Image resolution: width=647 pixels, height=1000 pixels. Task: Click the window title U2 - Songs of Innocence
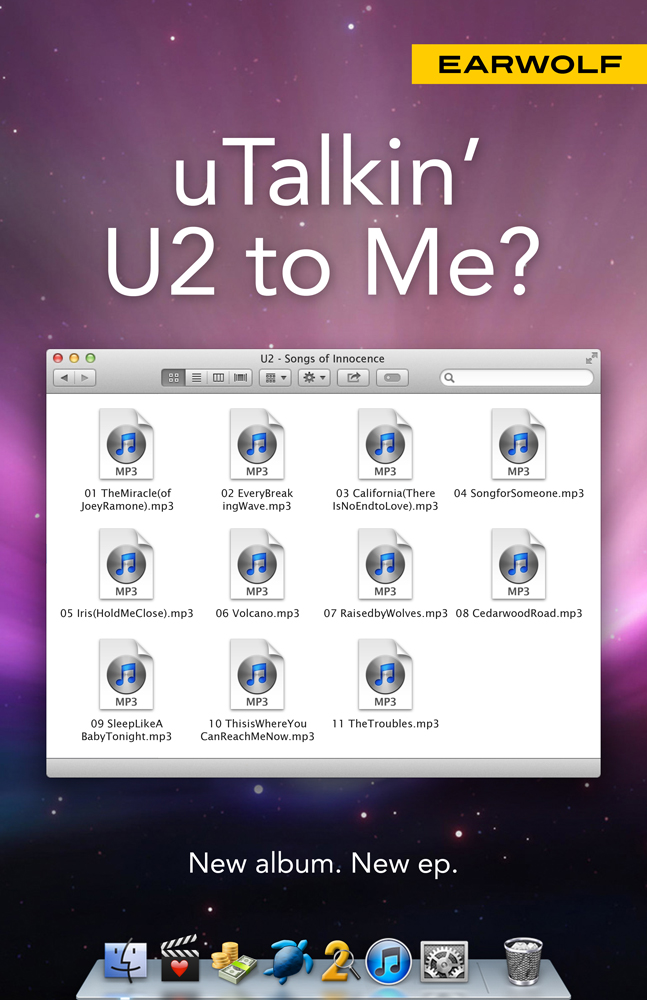[x=322, y=358]
